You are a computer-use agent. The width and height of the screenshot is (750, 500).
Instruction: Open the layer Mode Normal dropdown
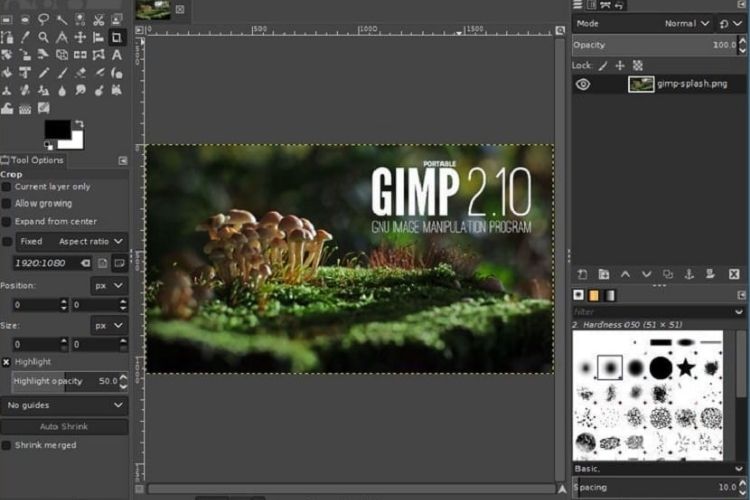point(641,23)
